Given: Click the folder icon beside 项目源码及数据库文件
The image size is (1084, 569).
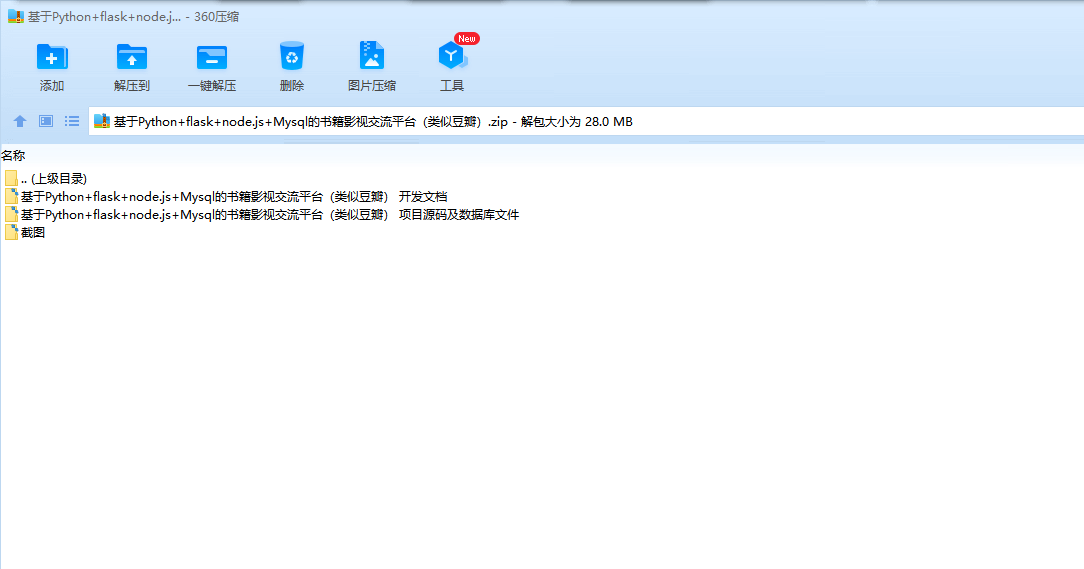Looking at the screenshot, I should [x=11, y=214].
